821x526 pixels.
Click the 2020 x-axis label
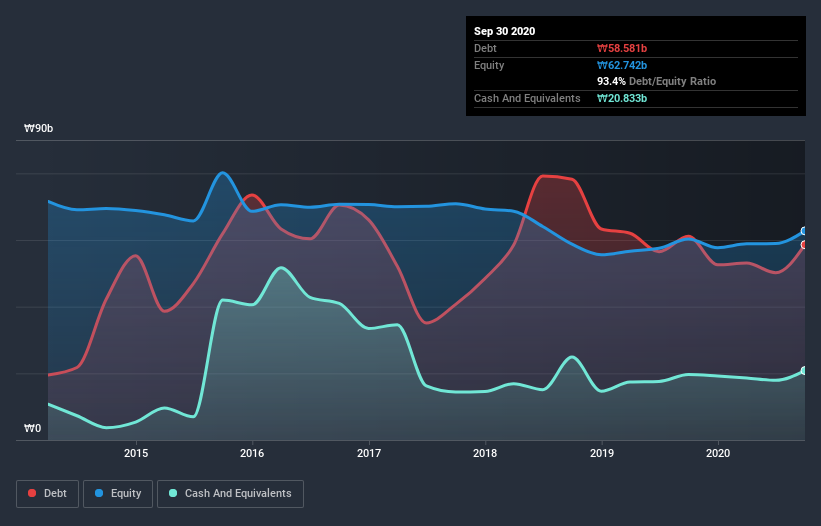(x=718, y=453)
